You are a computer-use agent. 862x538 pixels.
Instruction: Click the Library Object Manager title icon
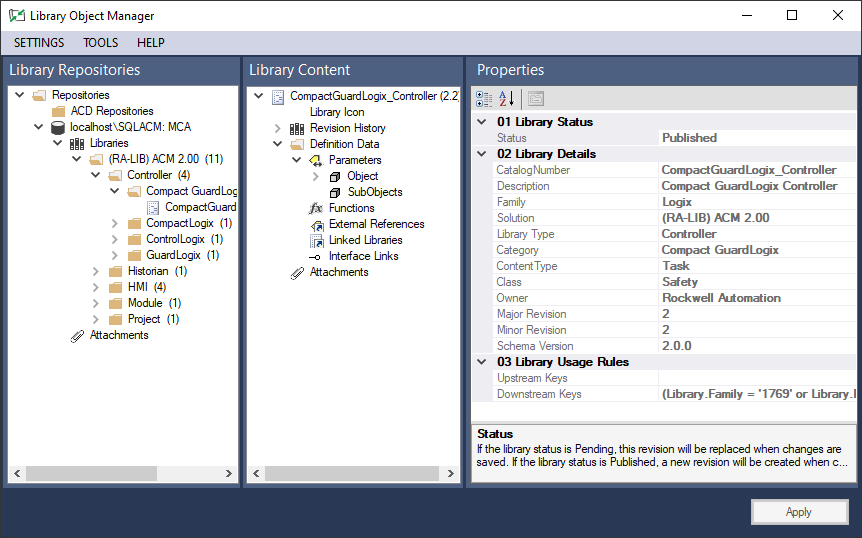tap(16, 15)
